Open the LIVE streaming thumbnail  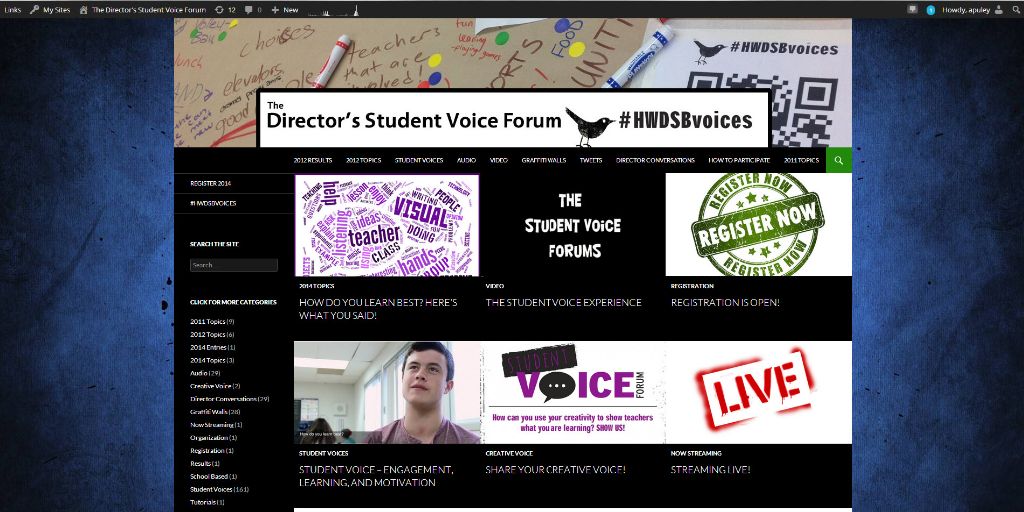tap(758, 392)
